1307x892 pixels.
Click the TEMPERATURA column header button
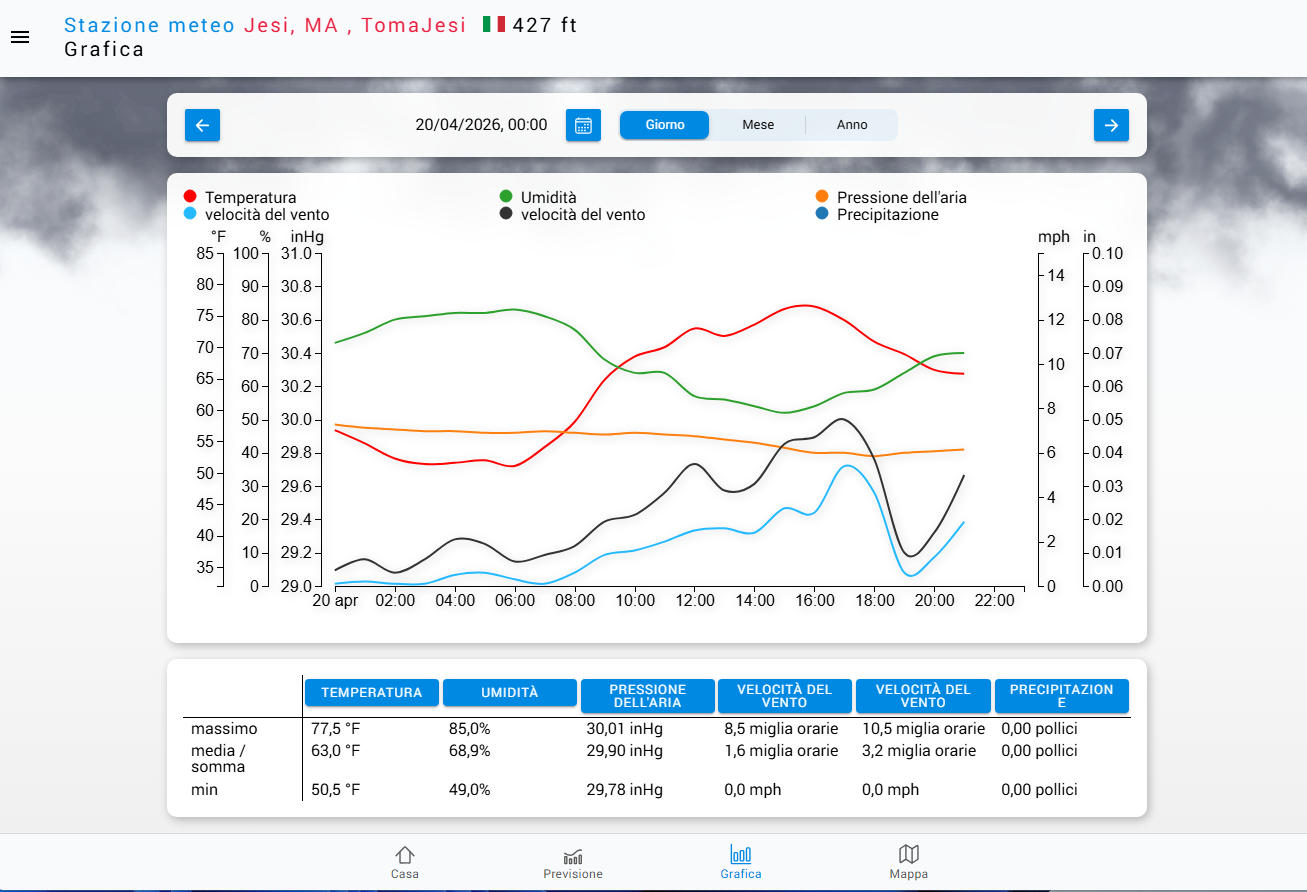pyautogui.click(x=372, y=693)
